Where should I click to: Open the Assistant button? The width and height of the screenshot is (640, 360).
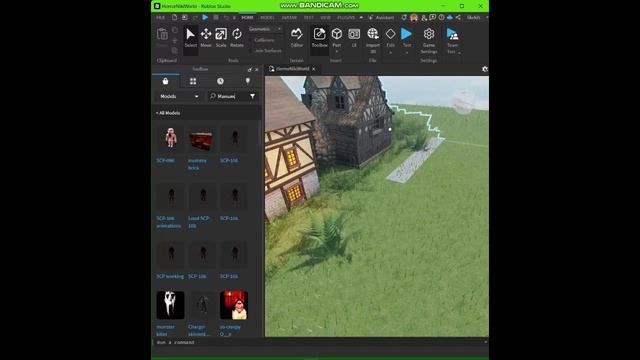(381, 18)
